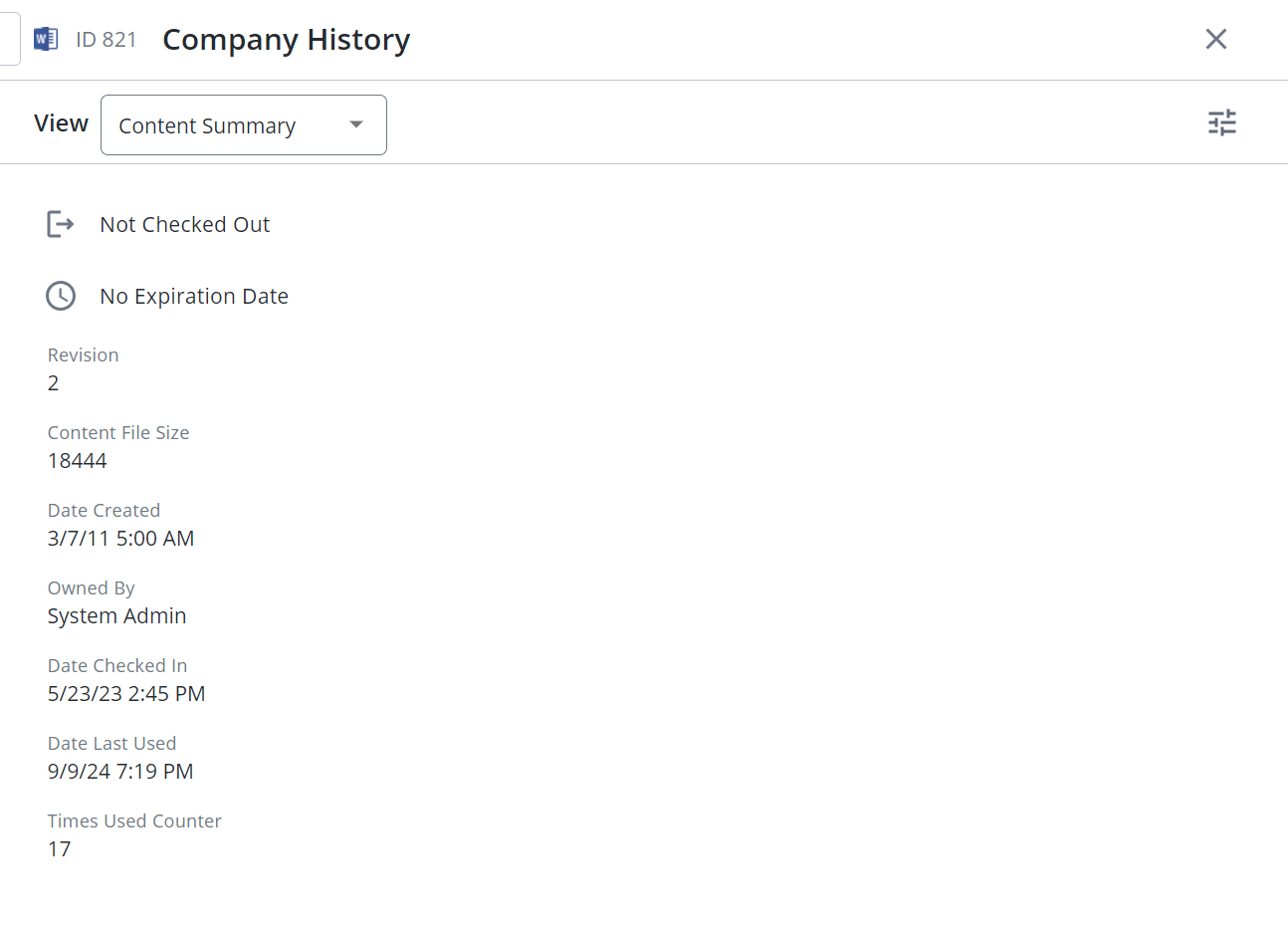Click the ID 821 label
Screen dimensions: 1288x936
pyautogui.click(x=107, y=40)
